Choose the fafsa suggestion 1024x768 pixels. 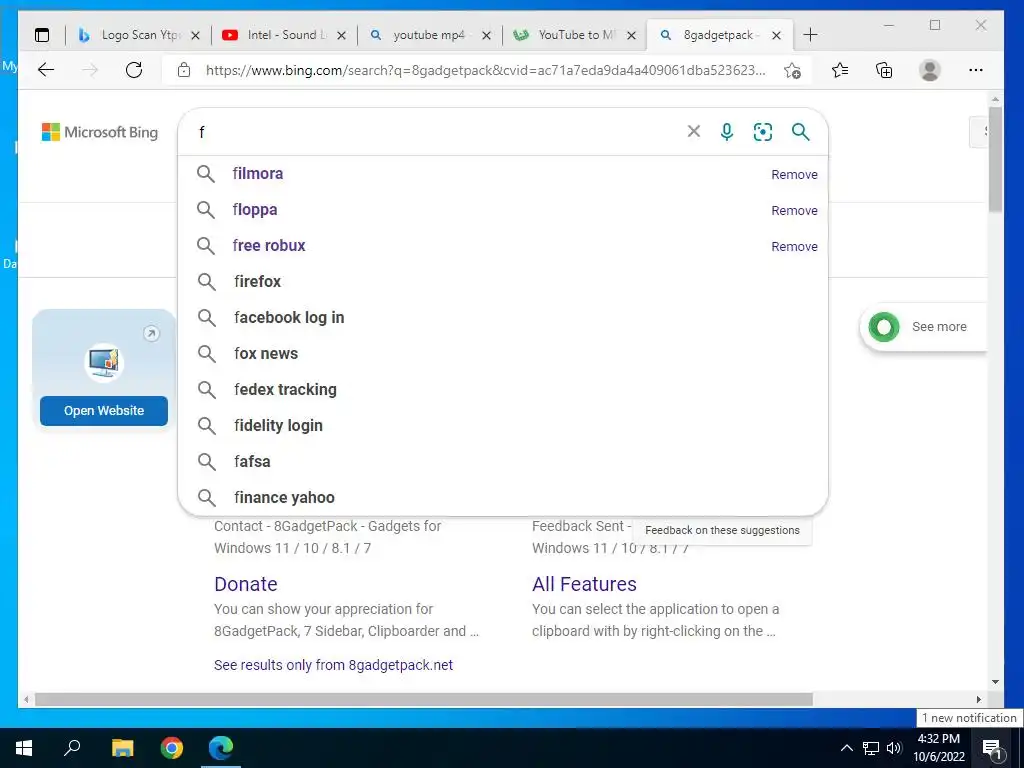(503, 461)
